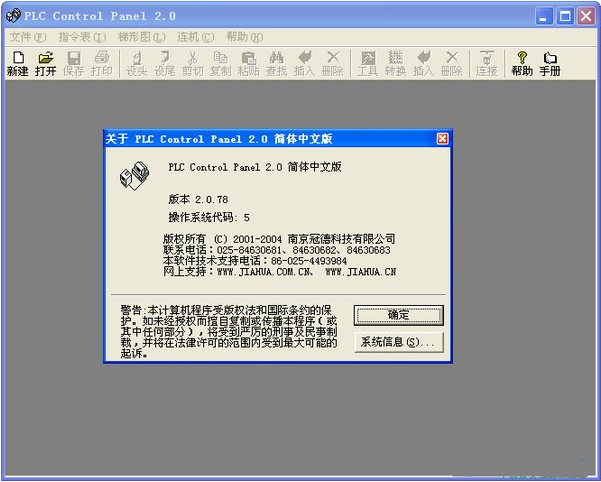Image resolution: width=601 pixels, height=482 pixels.
Task: Select the 设头 toolbar icon
Action: click(x=137, y=64)
